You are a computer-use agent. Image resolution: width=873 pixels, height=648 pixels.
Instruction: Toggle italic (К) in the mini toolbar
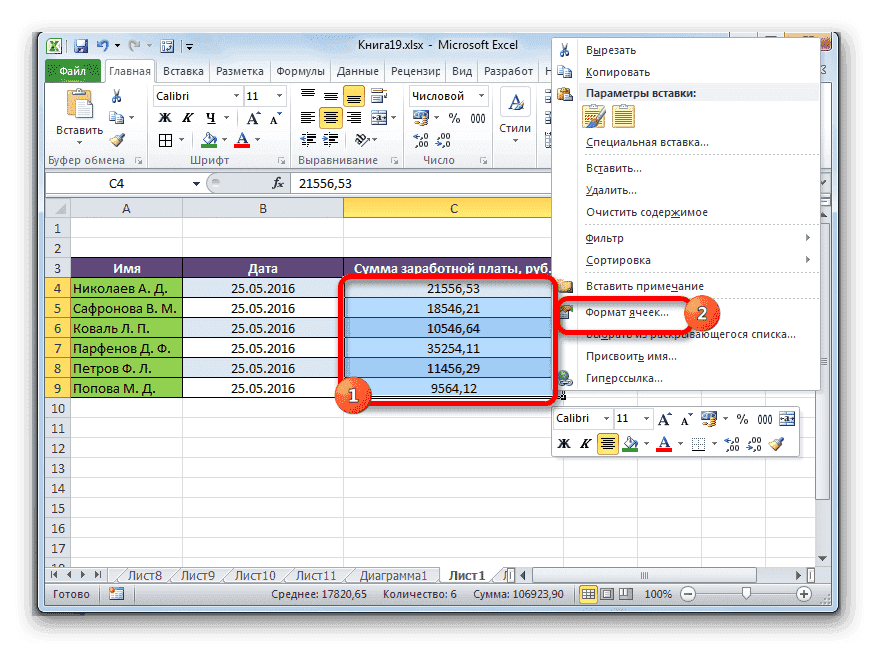(587, 443)
